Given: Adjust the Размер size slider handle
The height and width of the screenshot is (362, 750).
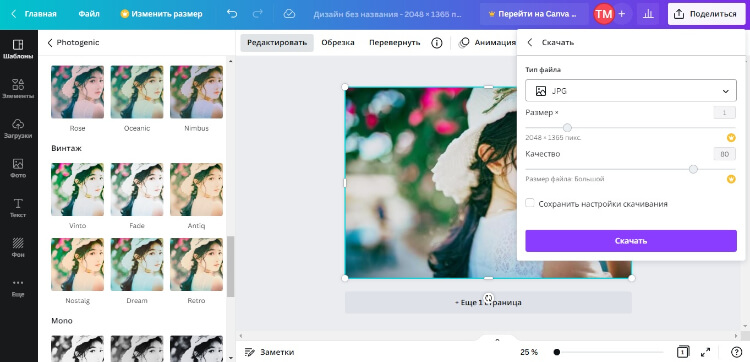Looking at the screenshot, I should (x=567, y=128).
